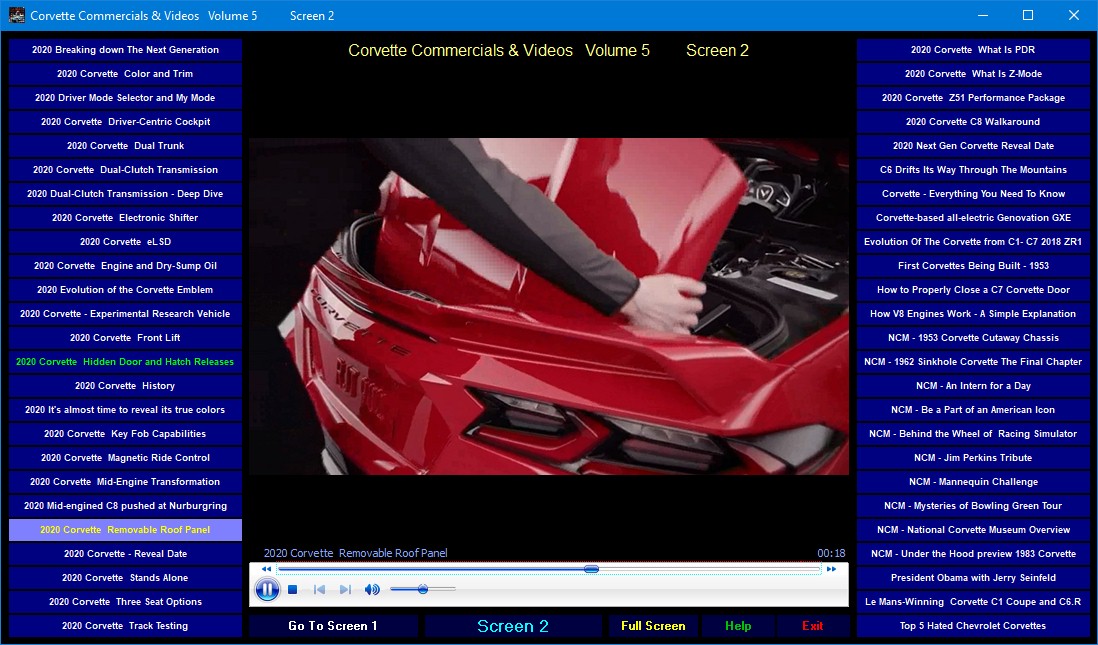The image size is (1098, 645).
Task: Mute the player volume
Action: tap(372, 590)
